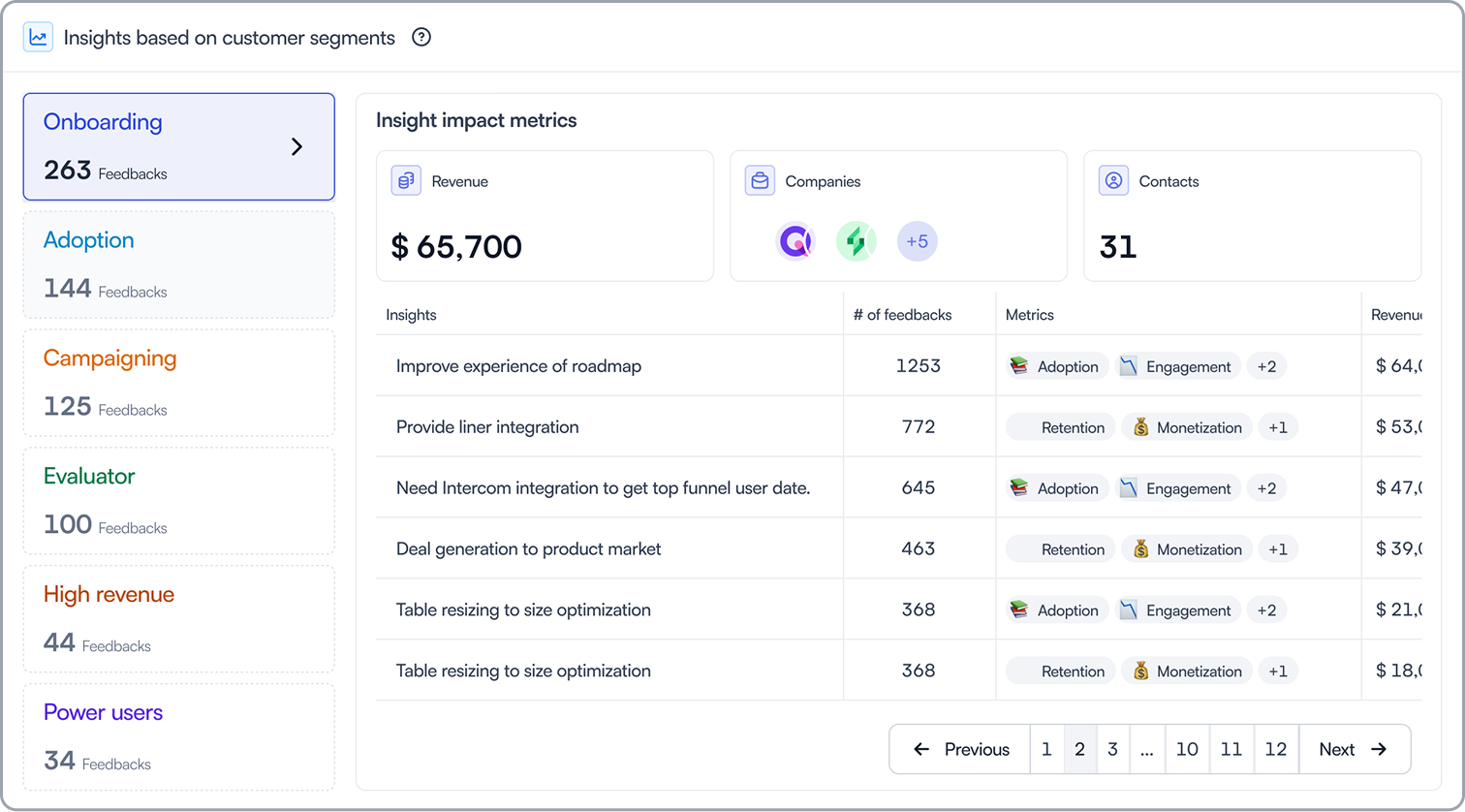This screenshot has height=812, width=1465.
Task: Expand +2 metrics on roadmap insight row
Action: click(1266, 366)
